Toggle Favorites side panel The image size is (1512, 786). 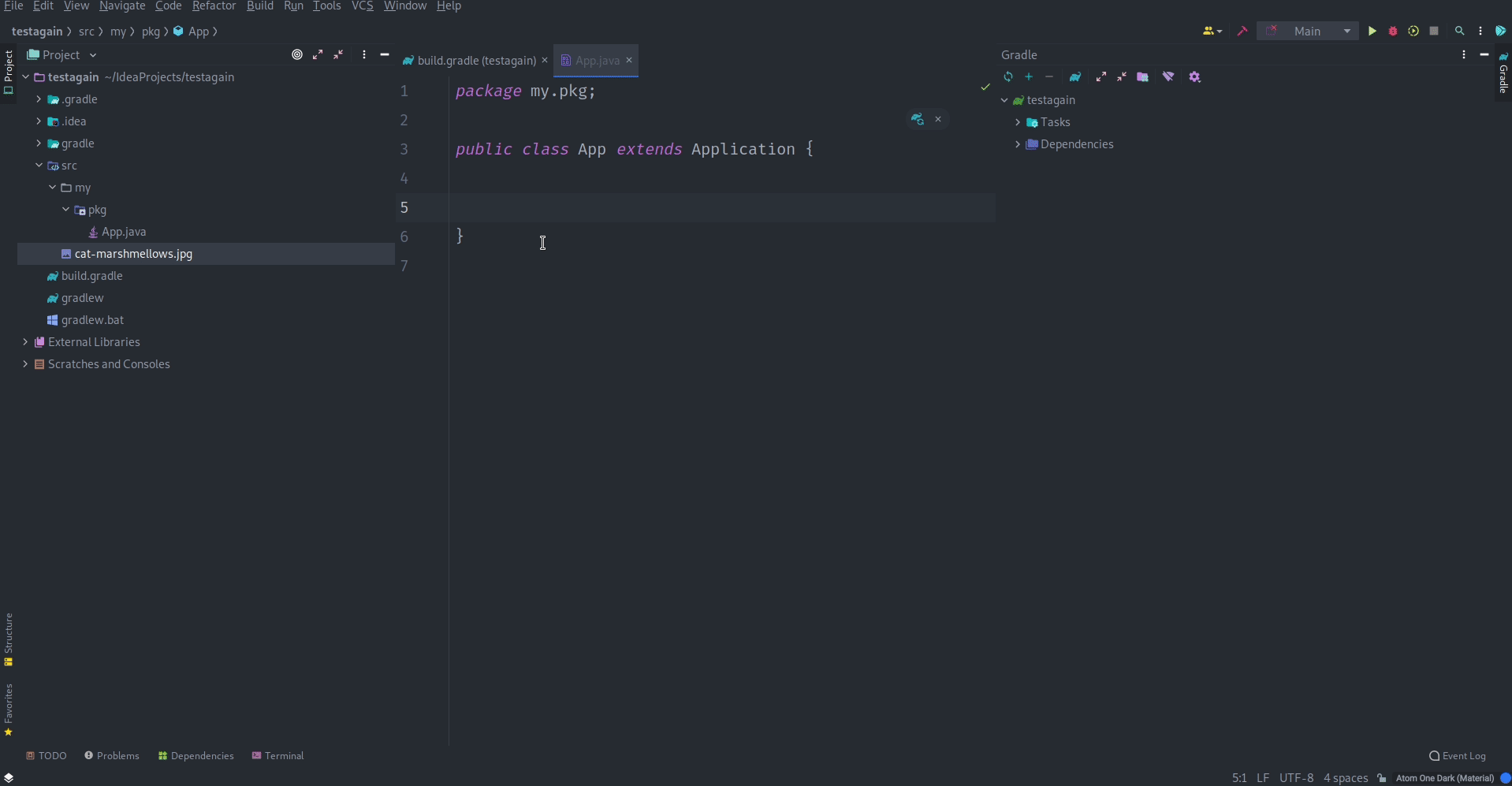pos(8,710)
